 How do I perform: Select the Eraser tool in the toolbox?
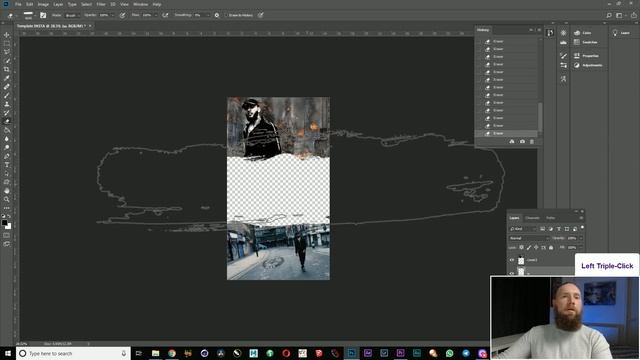[7, 121]
